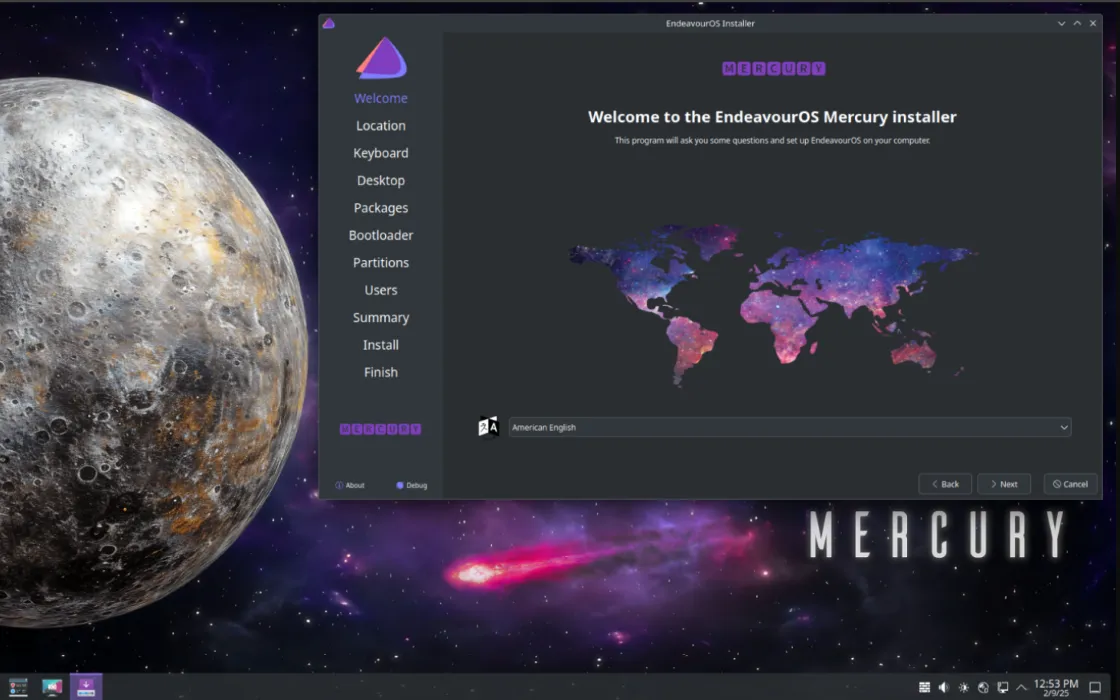Select the Summary step in sidebar
The height and width of the screenshot is (700, 1120).
[x=381, y=318]
